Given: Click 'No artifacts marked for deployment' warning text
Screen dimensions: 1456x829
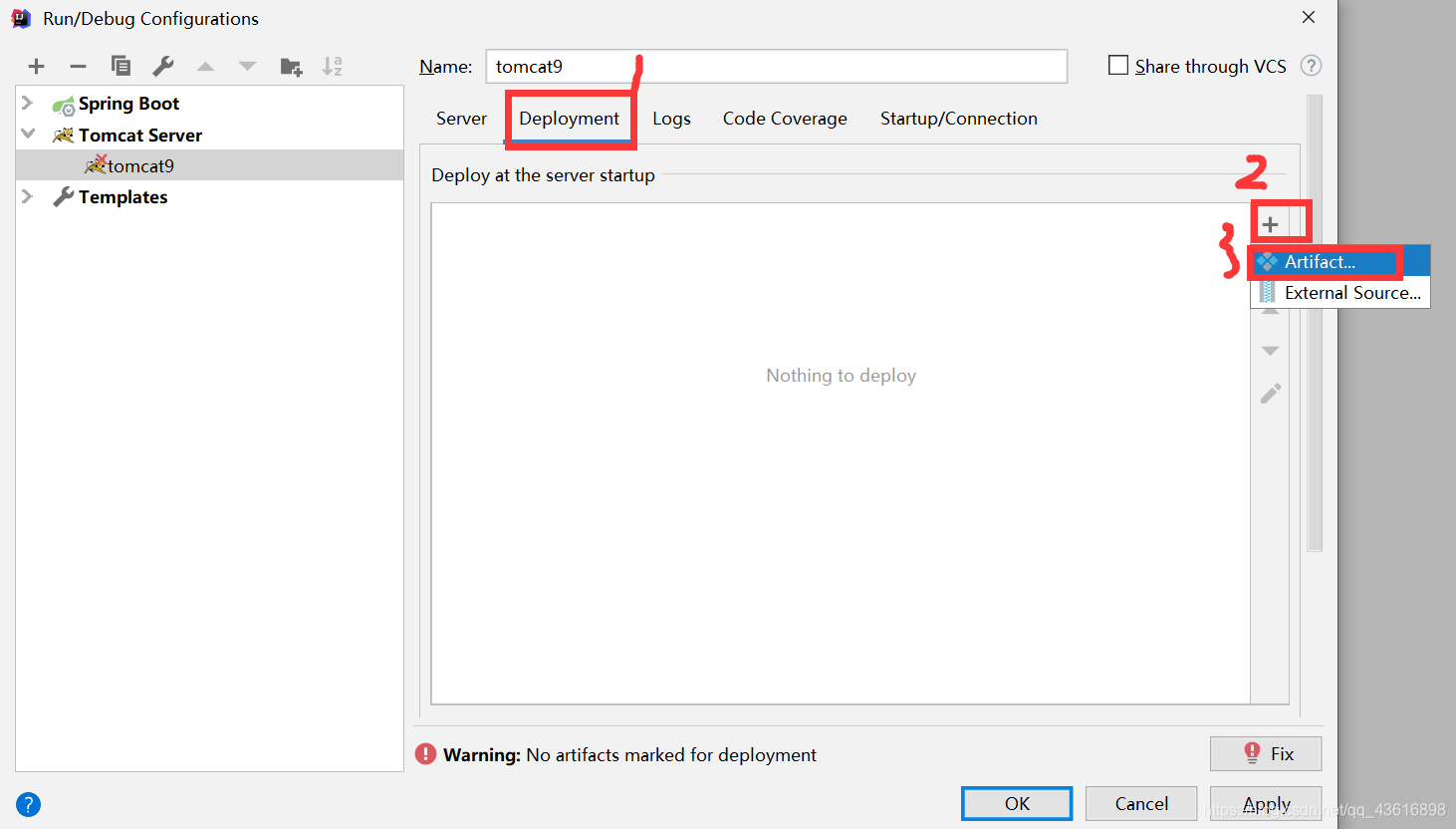Looking at the screenshot, I should 671,755.
